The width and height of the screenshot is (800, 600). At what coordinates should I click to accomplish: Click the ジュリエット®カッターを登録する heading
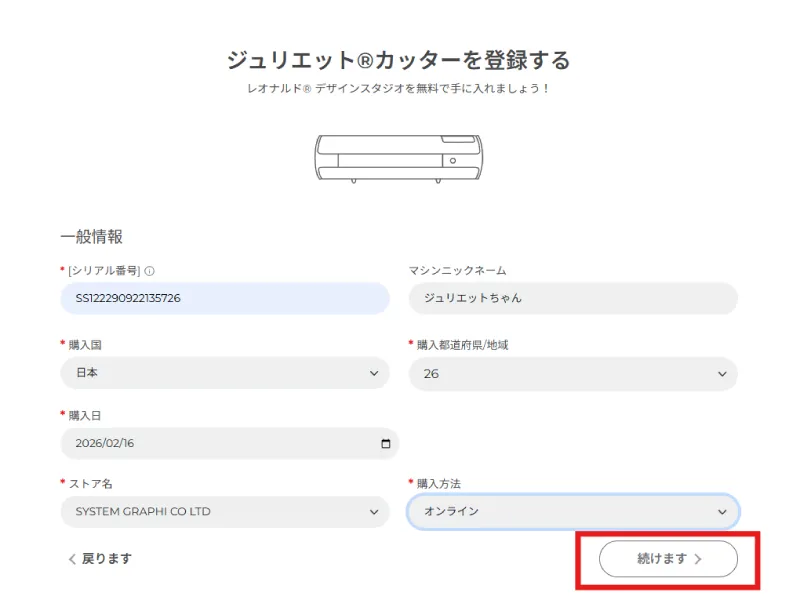[x=399, y=60]
